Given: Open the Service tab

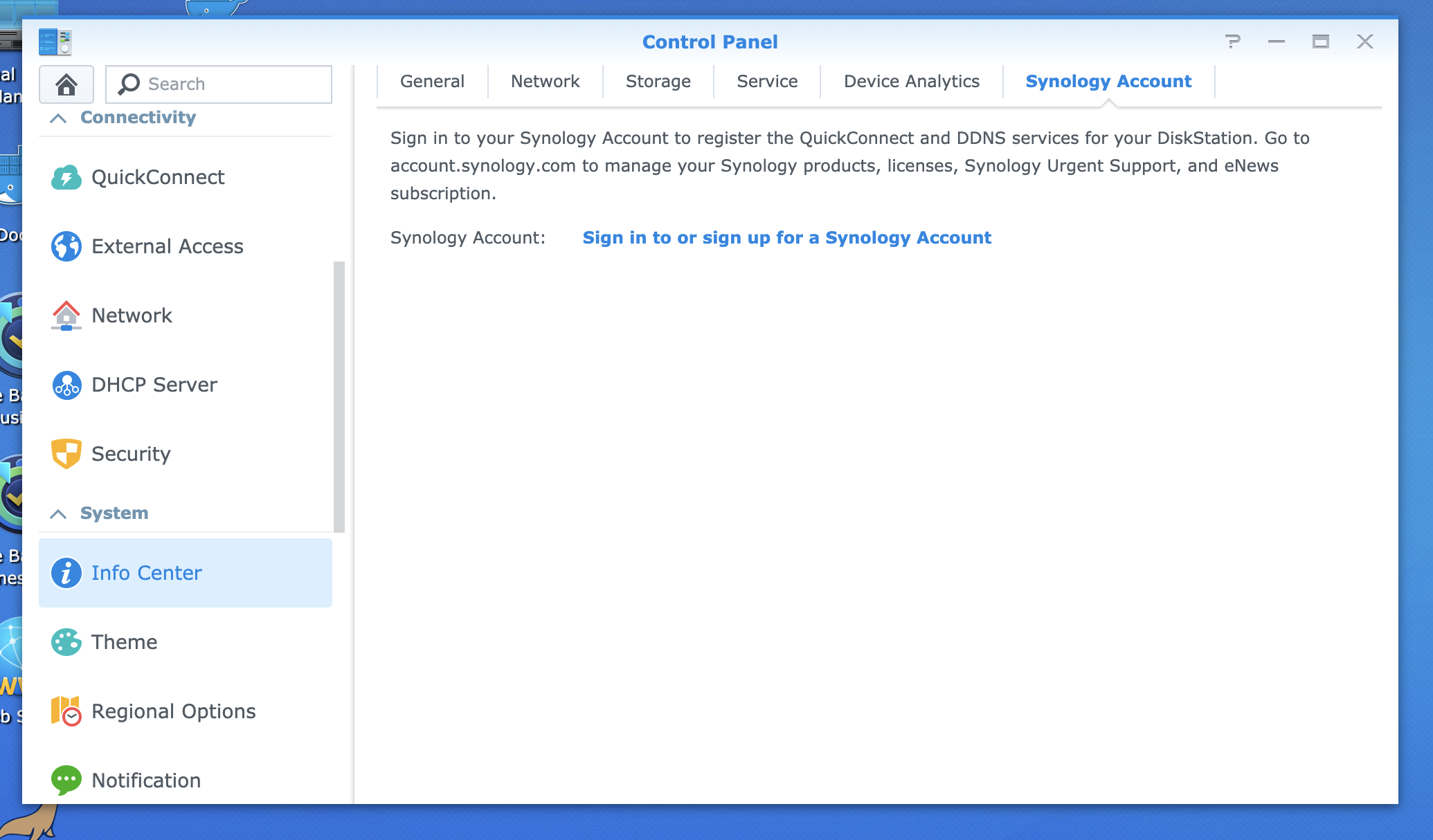Looking at the screenshot, I should pos(766,81).
